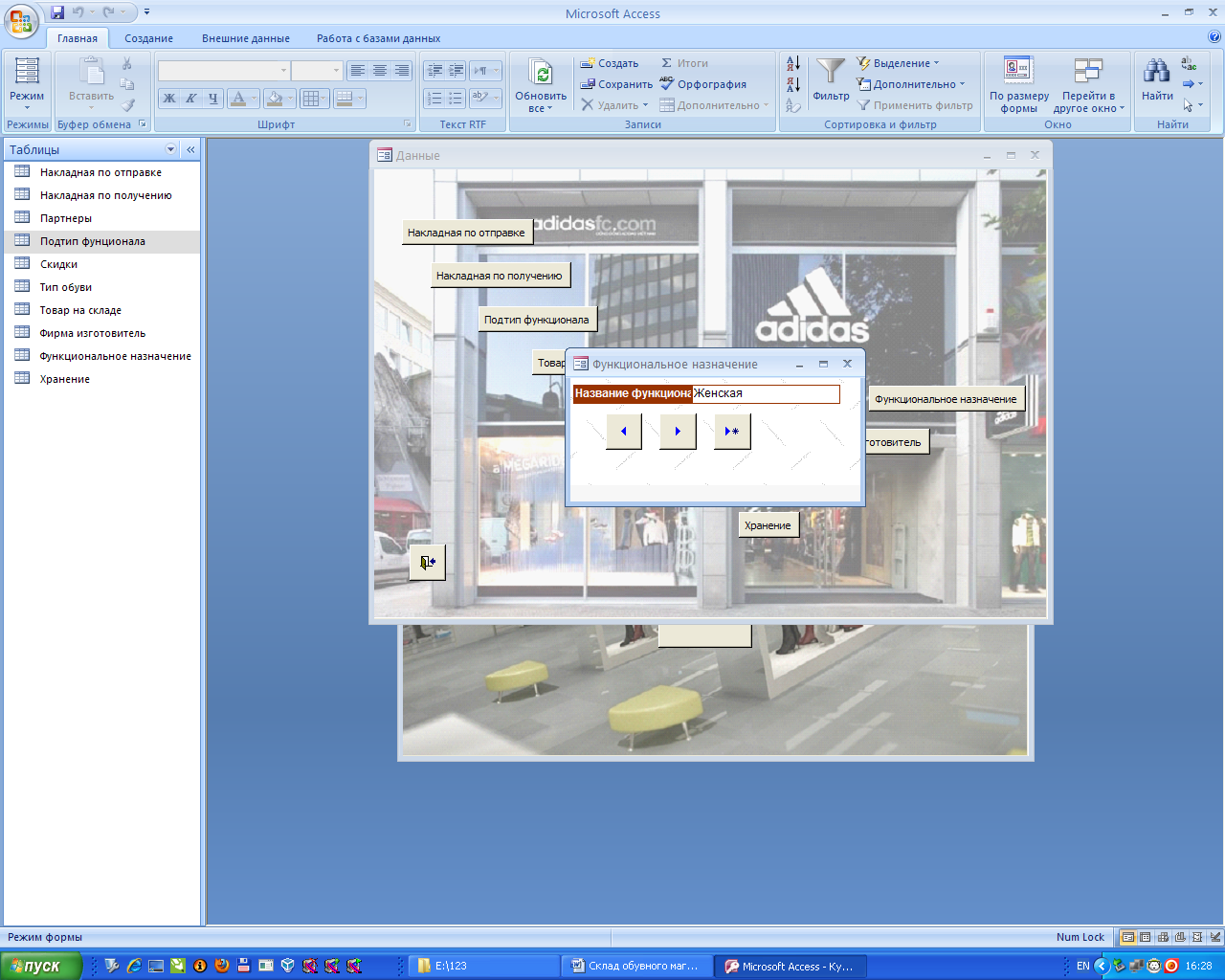
Task: Expand Таблицы navigation pane category dropdown
Action: pos(171,149)
